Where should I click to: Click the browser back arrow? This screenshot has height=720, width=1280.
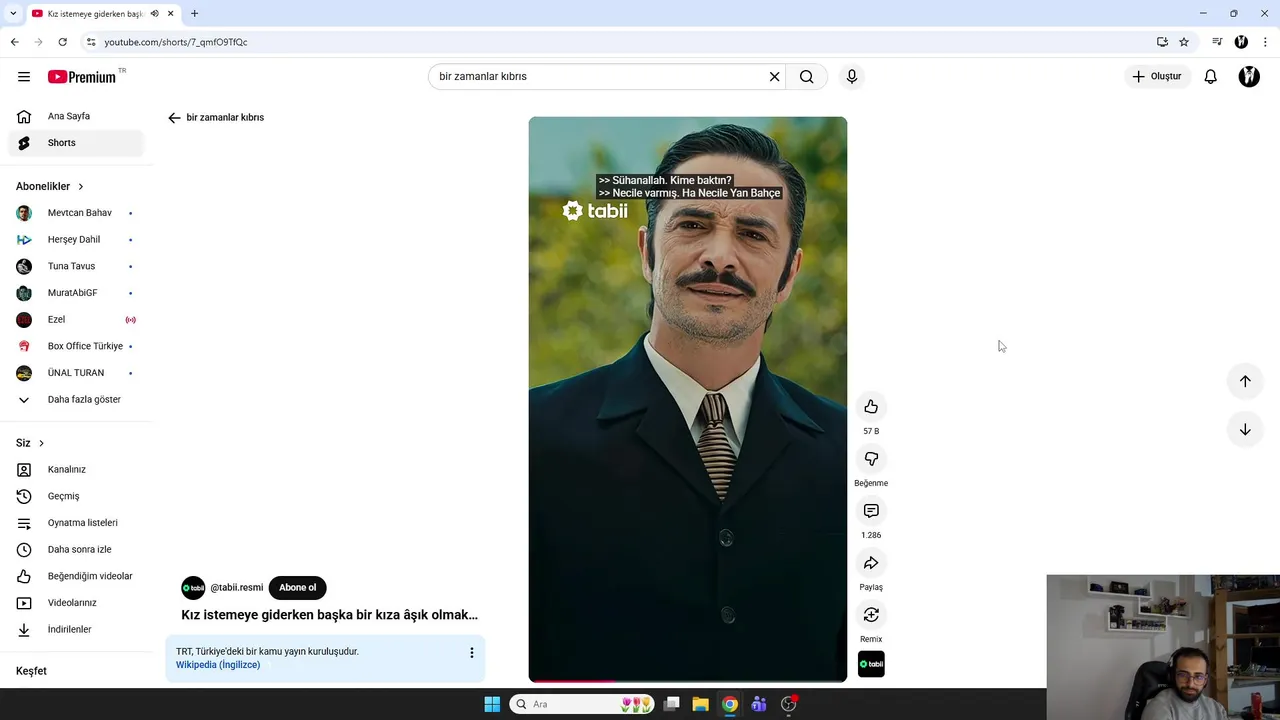tap(15, 42)
